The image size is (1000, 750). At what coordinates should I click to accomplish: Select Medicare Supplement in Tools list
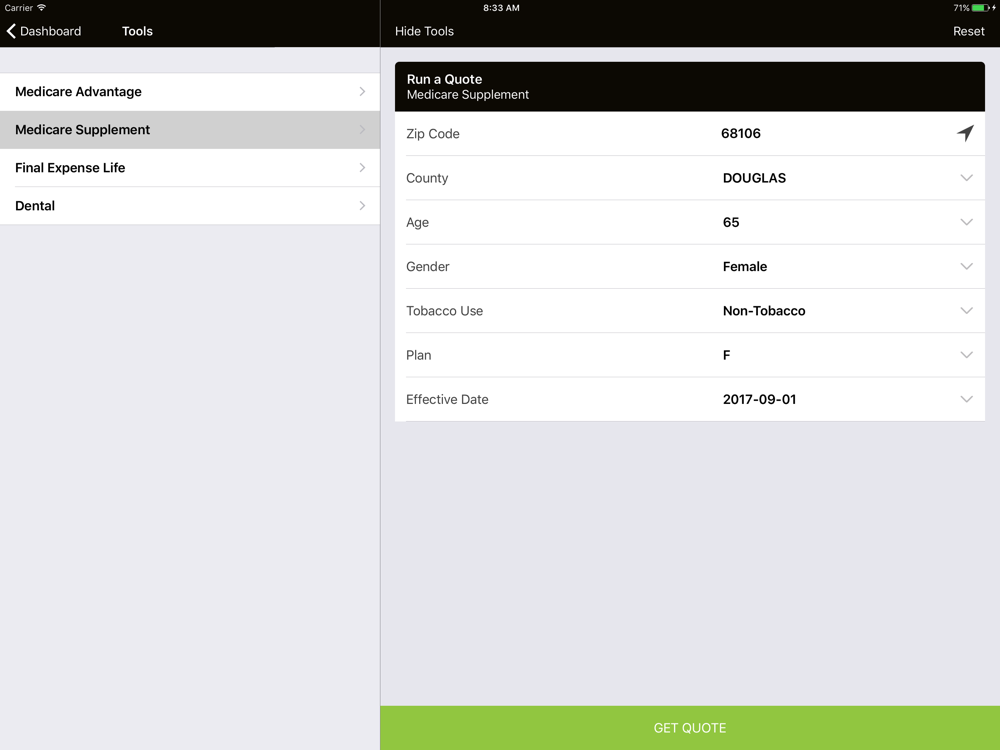(190, 130)
